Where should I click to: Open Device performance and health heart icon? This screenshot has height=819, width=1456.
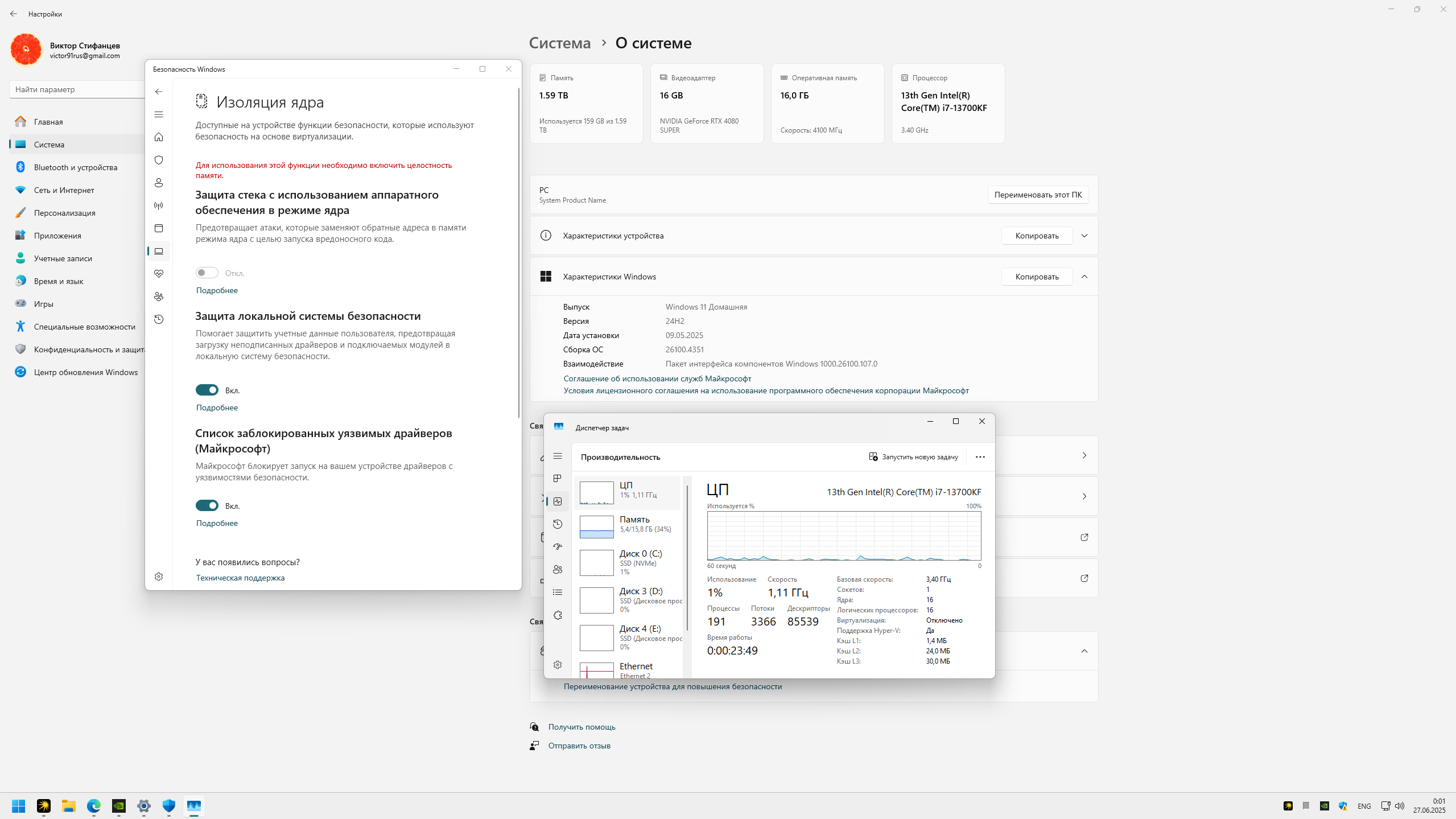click(x=159, y=274)
